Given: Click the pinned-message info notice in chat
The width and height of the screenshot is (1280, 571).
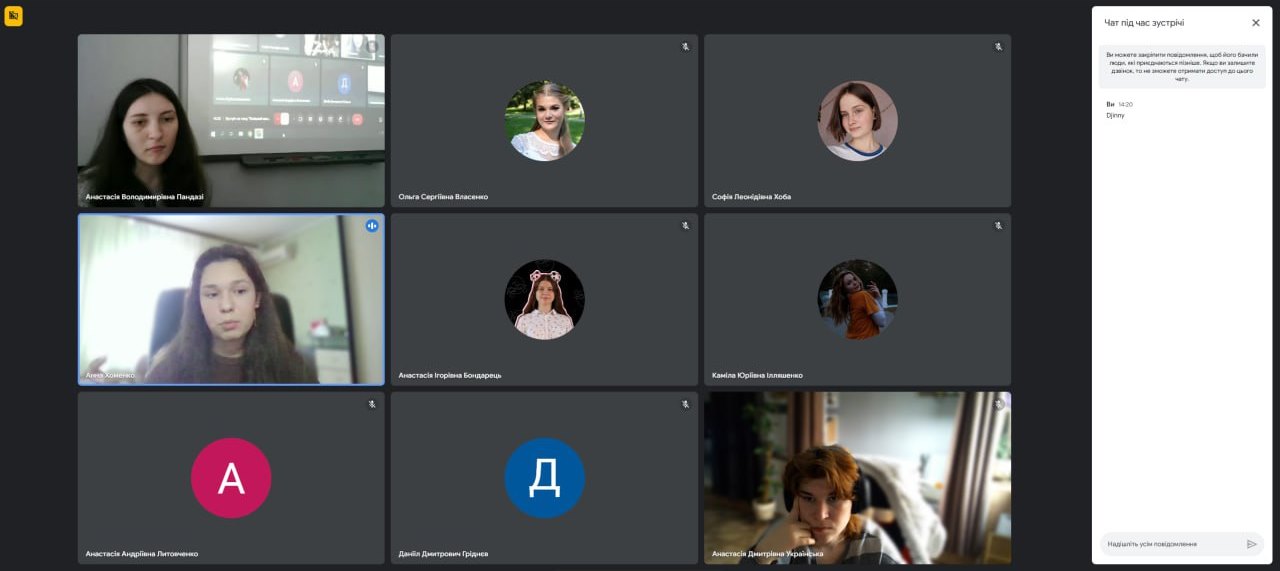Looking at the screenshot, I should [x=1181, y=66].
